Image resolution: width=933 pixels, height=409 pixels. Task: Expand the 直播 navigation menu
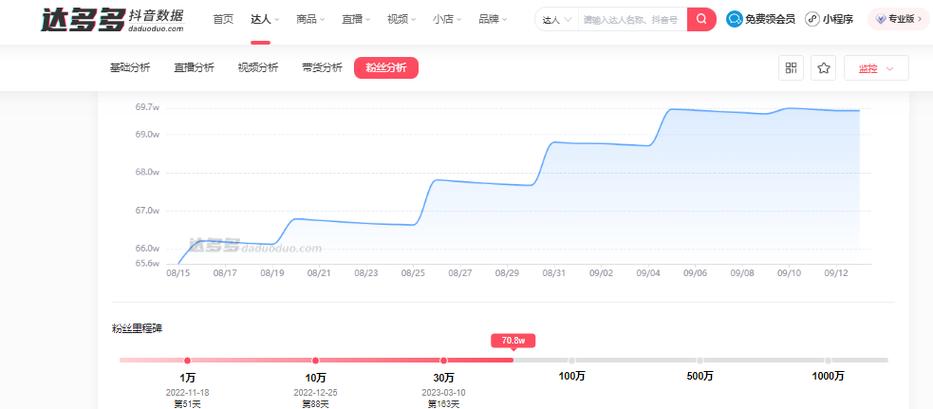tap(356, 19)
